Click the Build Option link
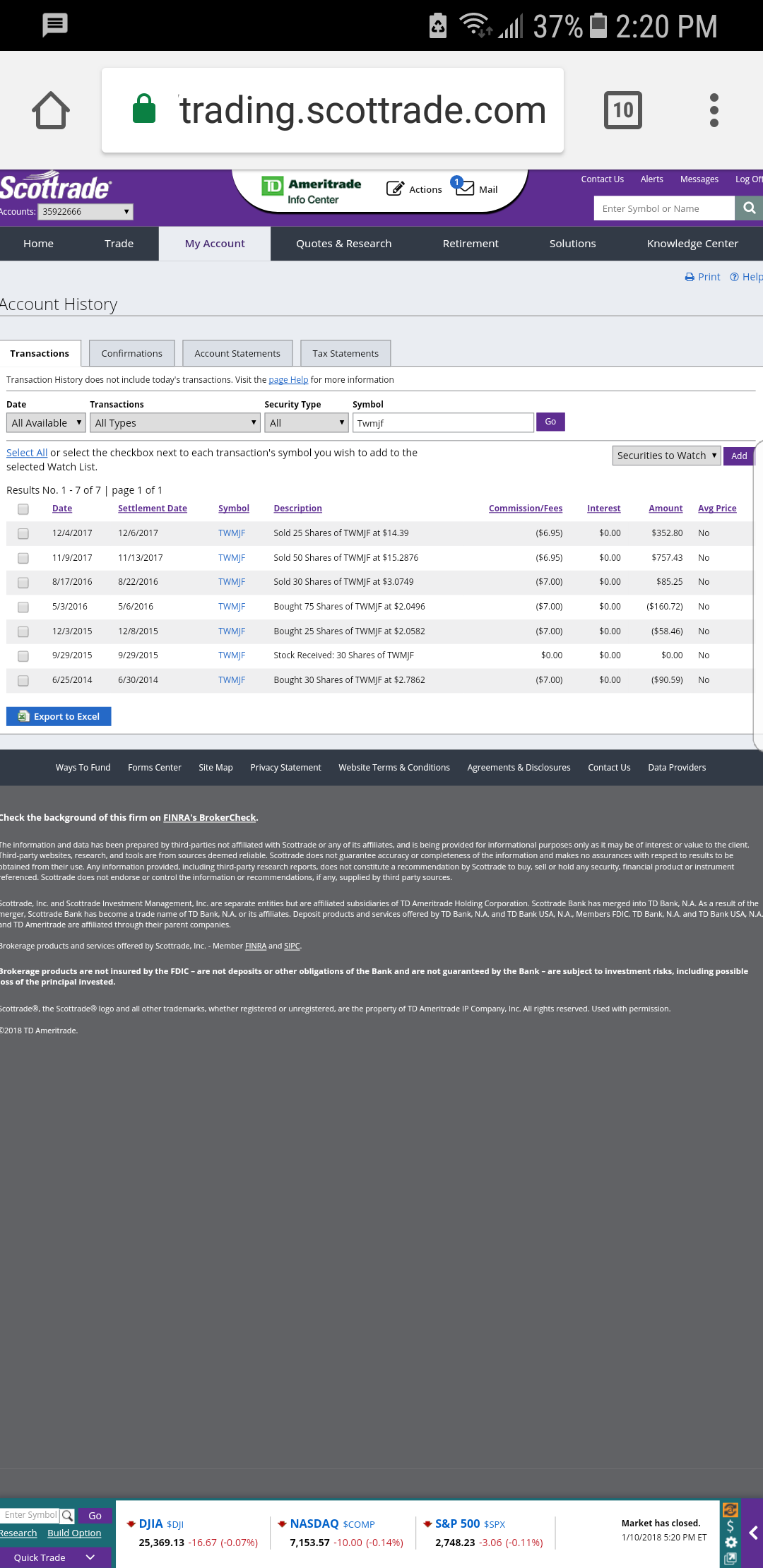Image resolution: width=763 pixels, height=1568 pixels. tap(74, 1533)
